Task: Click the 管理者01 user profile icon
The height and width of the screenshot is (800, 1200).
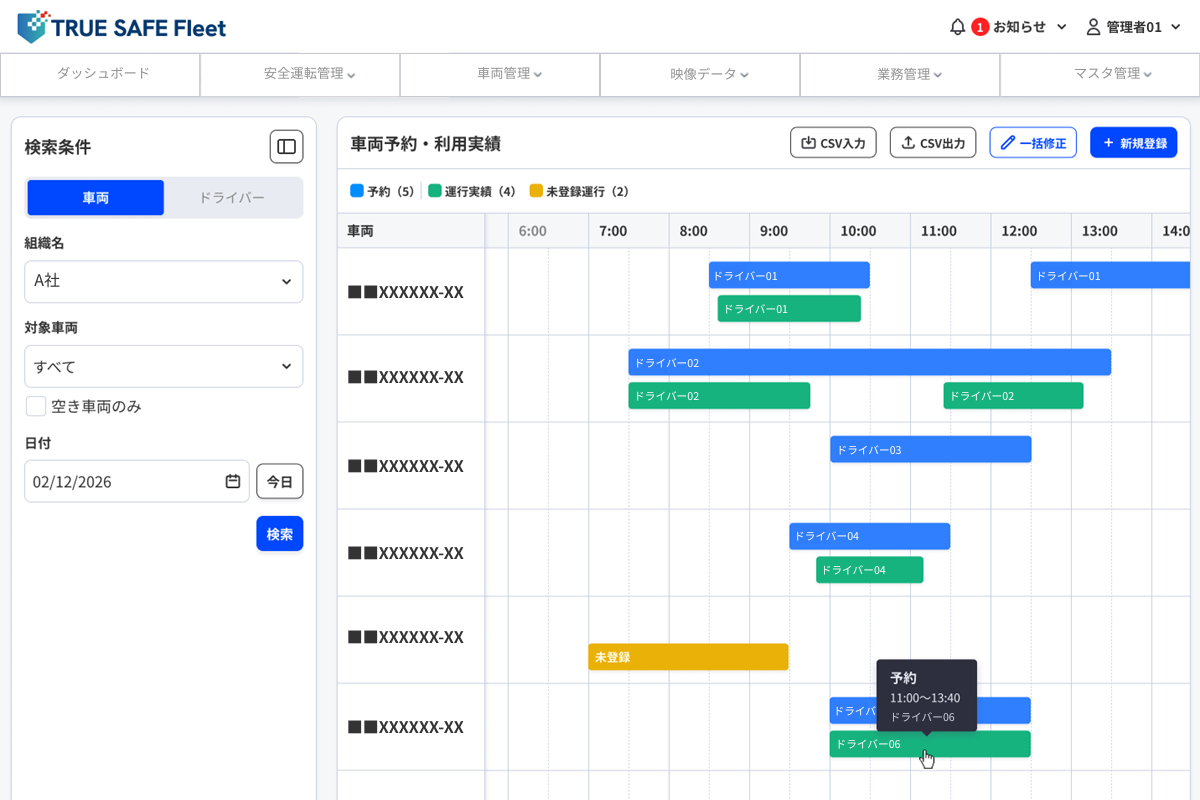Action: click(x=1093, y=27)
